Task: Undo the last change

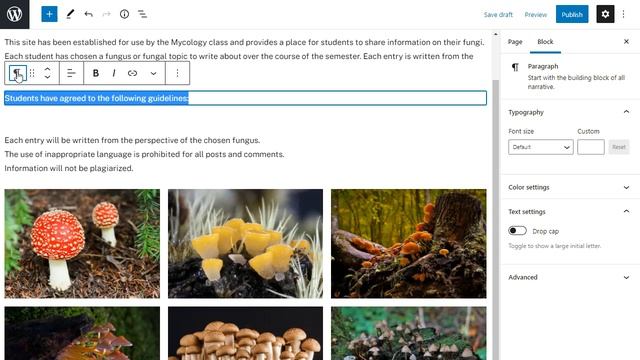Action: 89,14
